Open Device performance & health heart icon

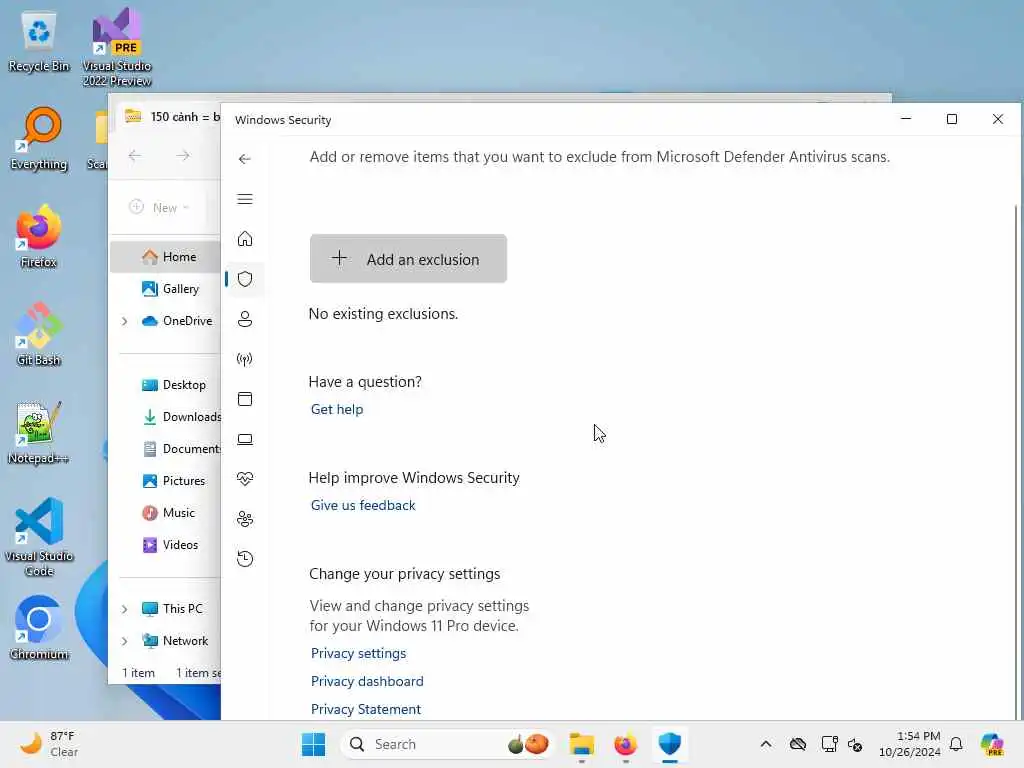click(x=245, y=479)
